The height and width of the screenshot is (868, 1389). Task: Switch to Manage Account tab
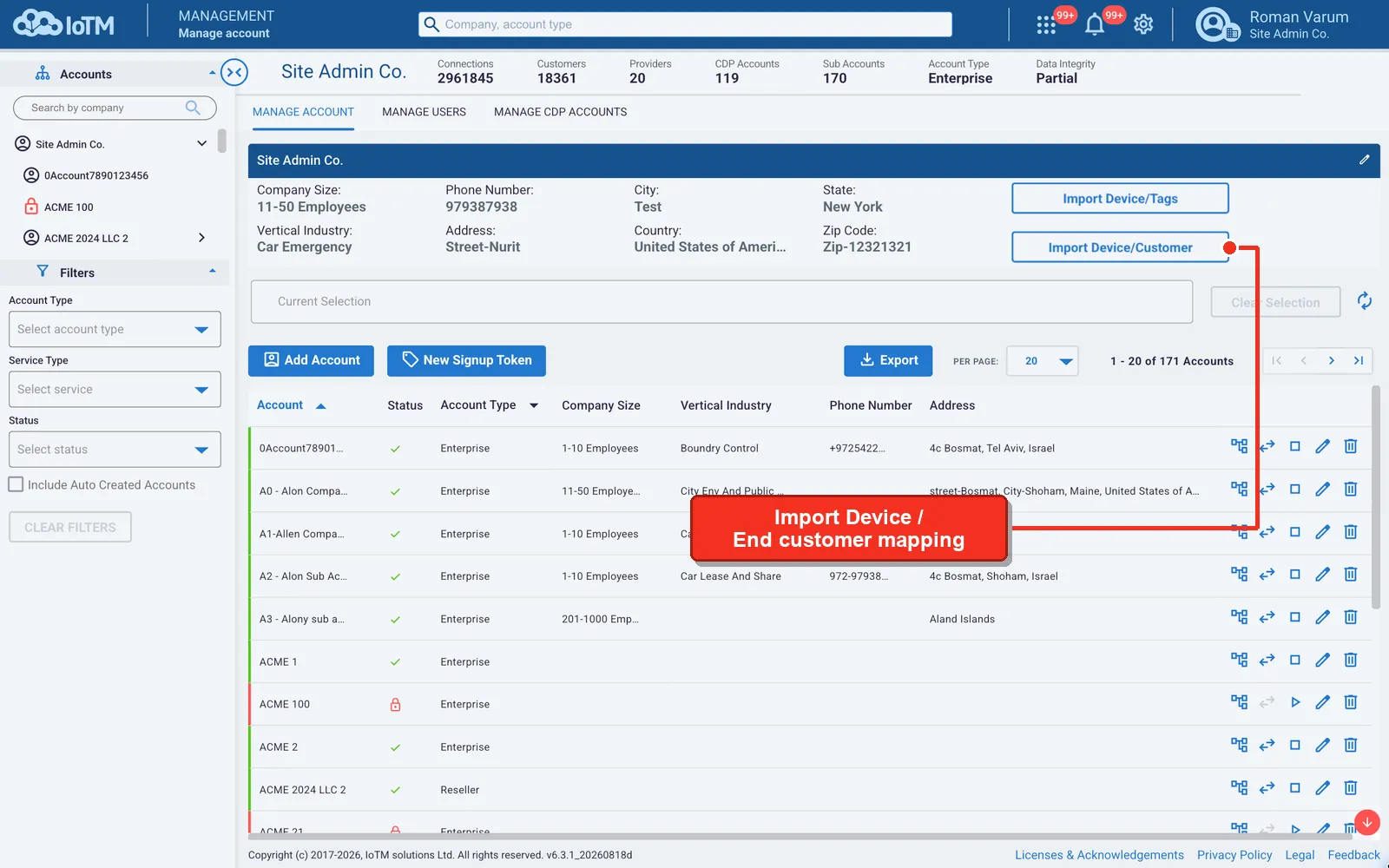pos(303,112)
